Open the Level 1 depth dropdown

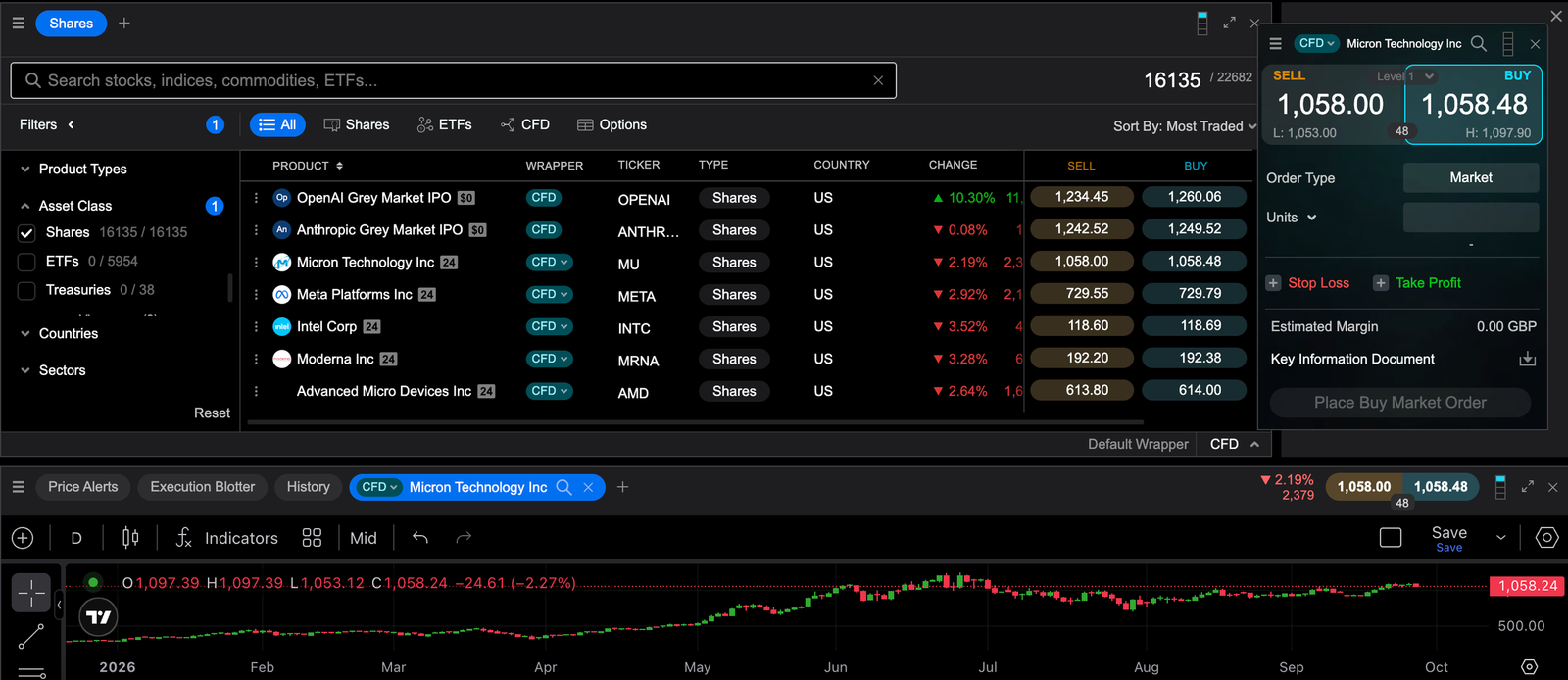[1405, 76]
